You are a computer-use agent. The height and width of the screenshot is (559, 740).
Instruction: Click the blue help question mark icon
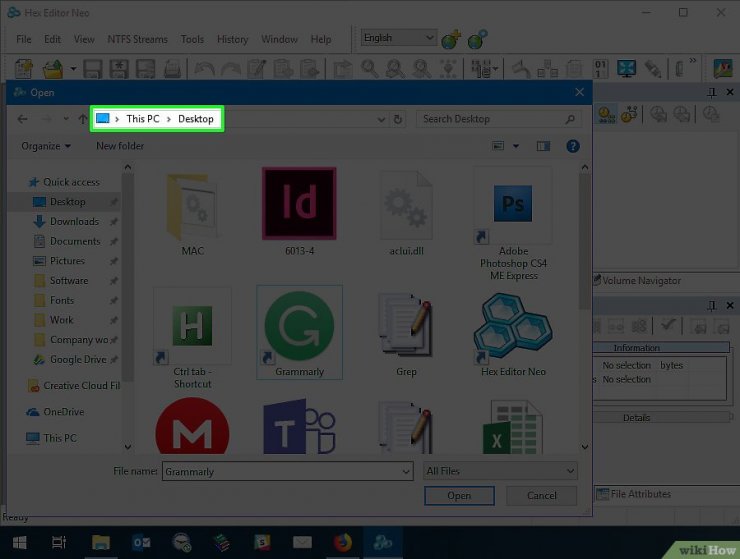[x=572, y=146]
